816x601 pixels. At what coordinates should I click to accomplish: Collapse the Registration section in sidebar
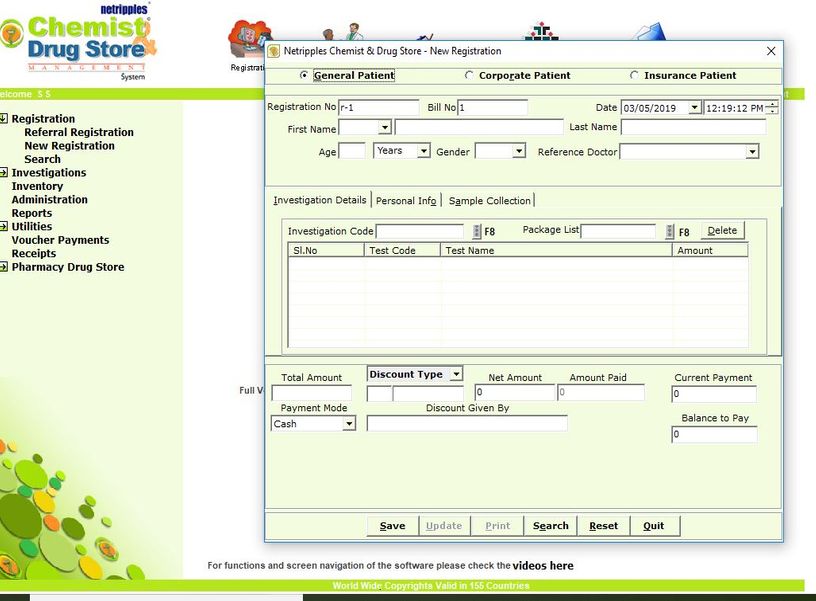tap(4, 118)
